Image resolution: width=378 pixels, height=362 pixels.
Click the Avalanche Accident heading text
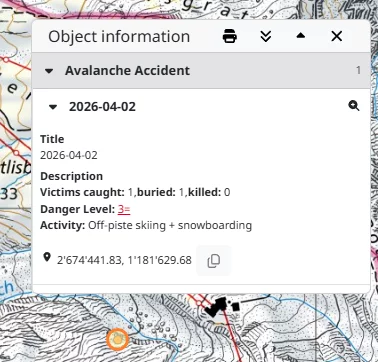pyautogui.click(x=127, y=71)
